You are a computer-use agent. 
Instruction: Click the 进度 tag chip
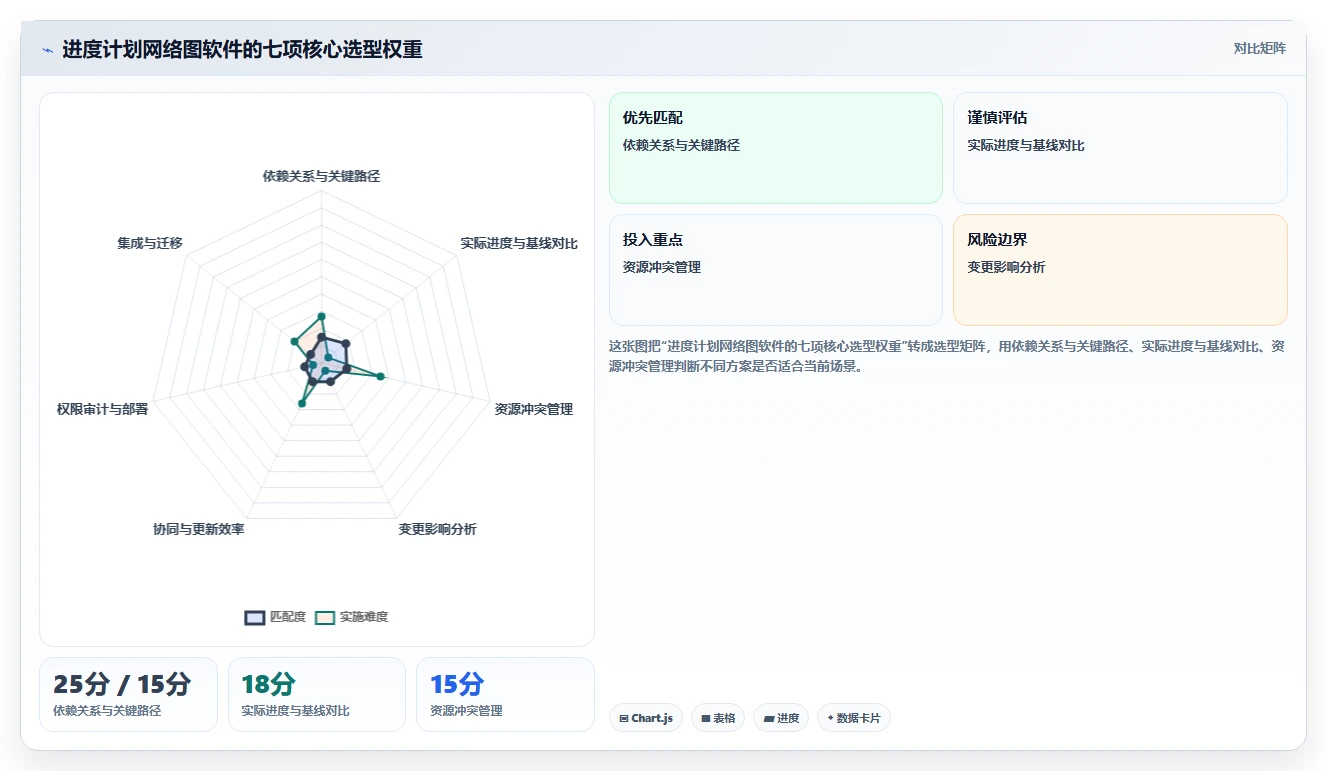tap(781, 718)
